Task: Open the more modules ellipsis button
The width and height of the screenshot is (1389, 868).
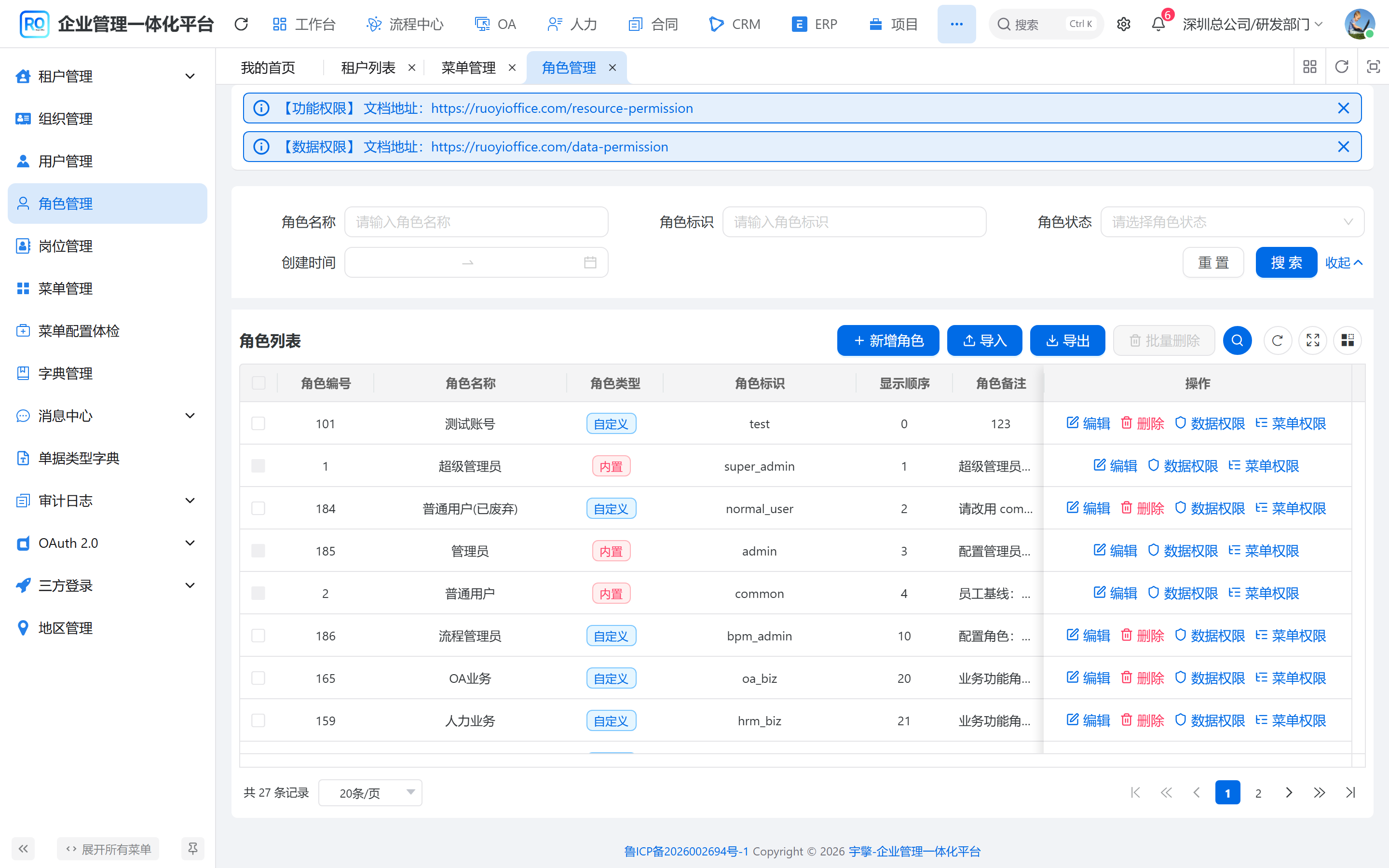Action: [x=956, y=24]
